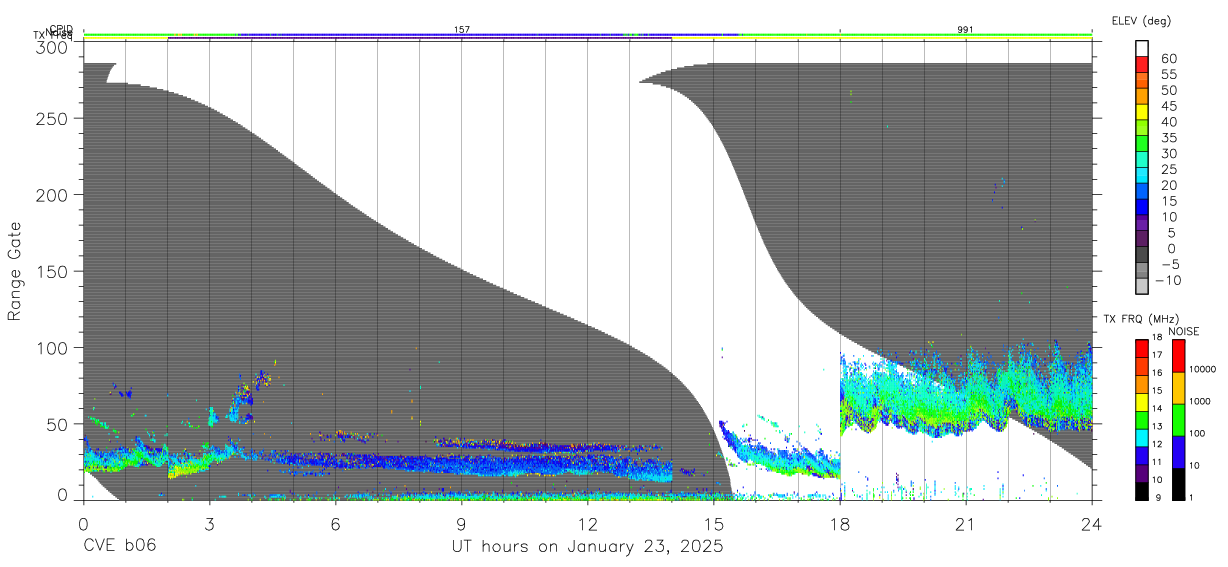Click elevation colorbar label 40
1228x567 pixels.
coord(1168,122)
